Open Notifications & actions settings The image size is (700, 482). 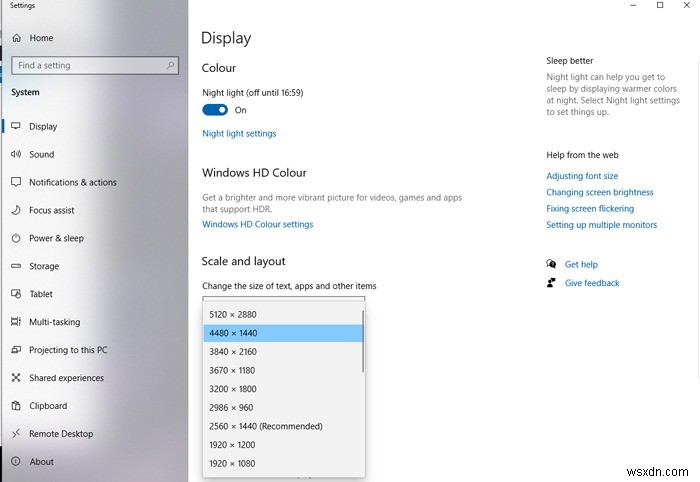pyautogui.click(x=73, y=182)
